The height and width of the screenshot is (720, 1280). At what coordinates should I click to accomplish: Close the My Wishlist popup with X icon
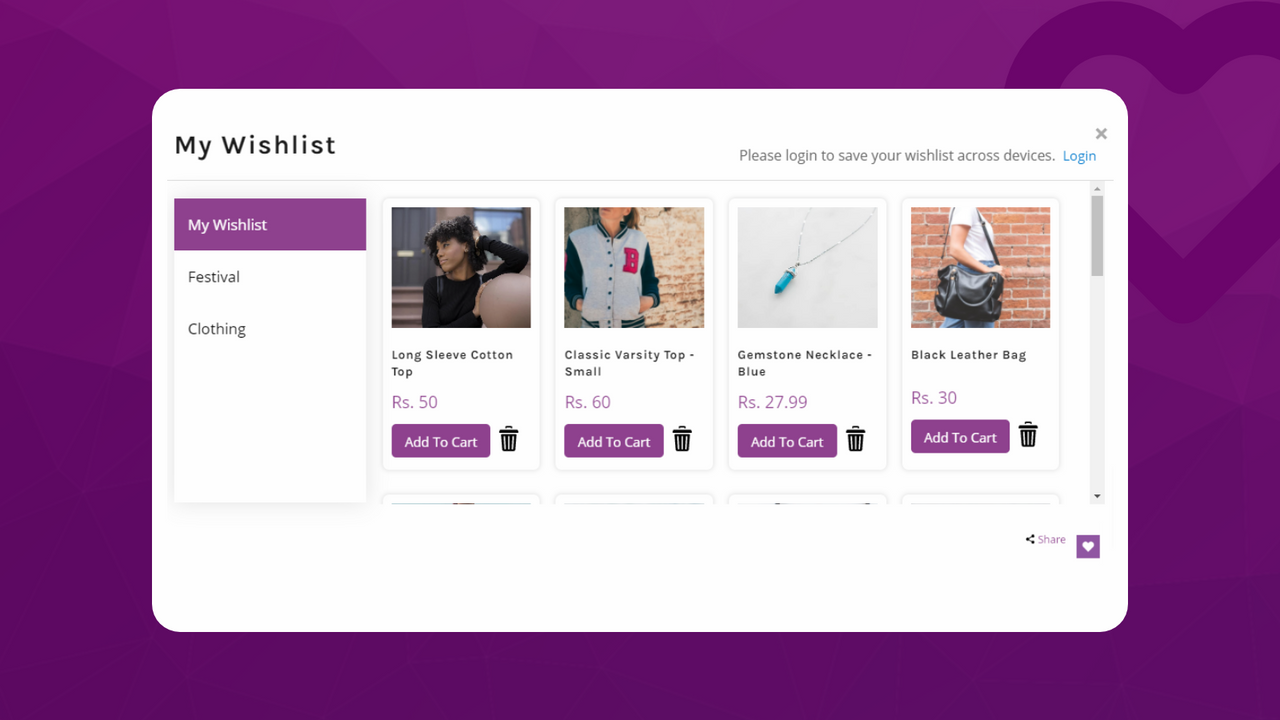coord(1101,133)
